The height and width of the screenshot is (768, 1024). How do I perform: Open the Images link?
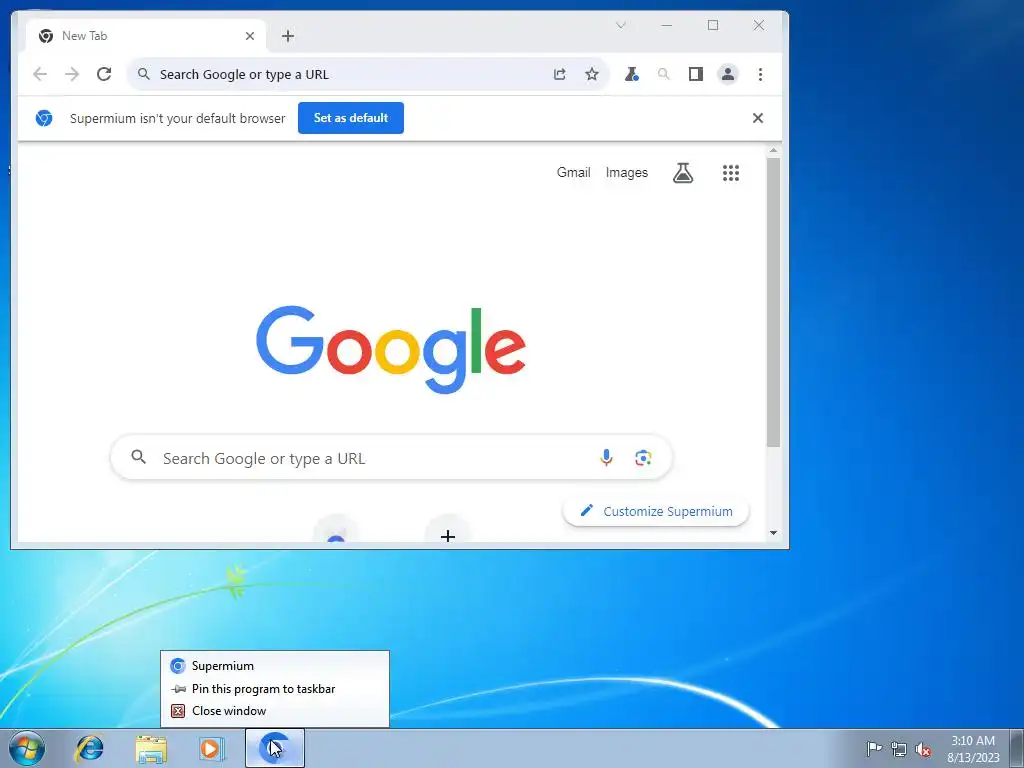pos(626,172)
